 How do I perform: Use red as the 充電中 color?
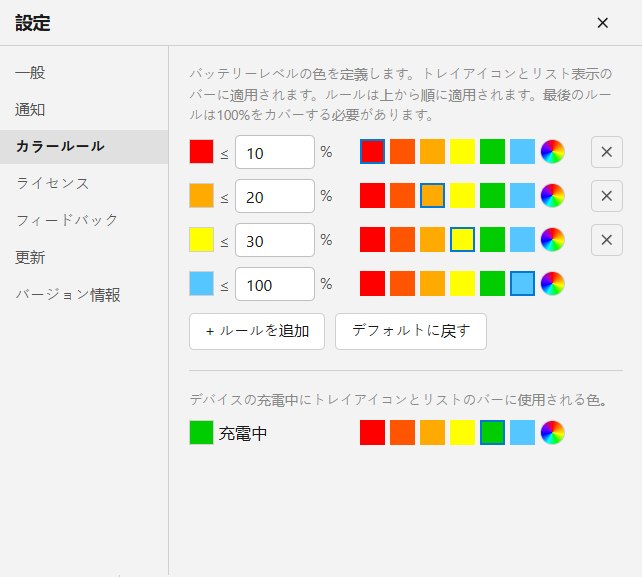point(372,432)
